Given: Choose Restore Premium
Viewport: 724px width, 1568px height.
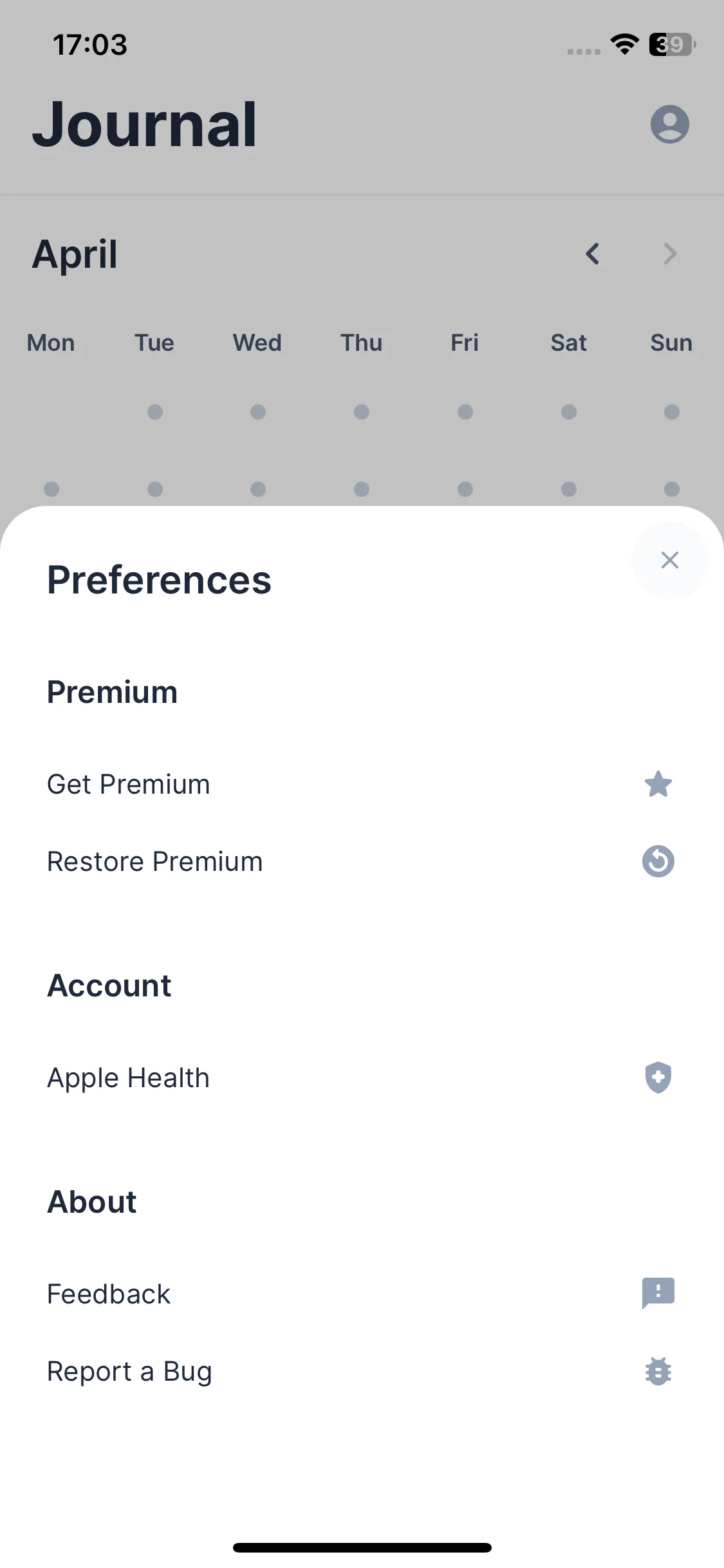Looking at the screenshot, I should point(154,861).
